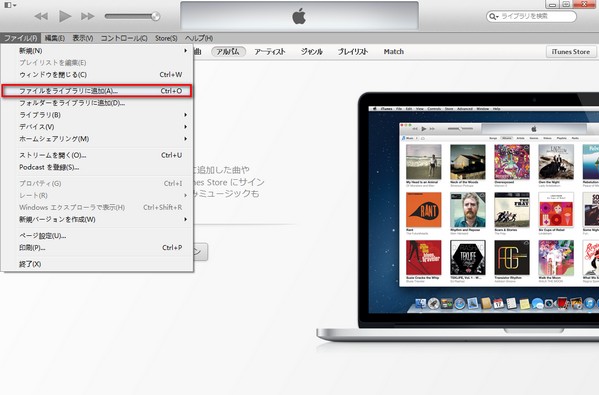Choose ウィンドウを閉じる(C) from File menu

[x=97, y=74]
